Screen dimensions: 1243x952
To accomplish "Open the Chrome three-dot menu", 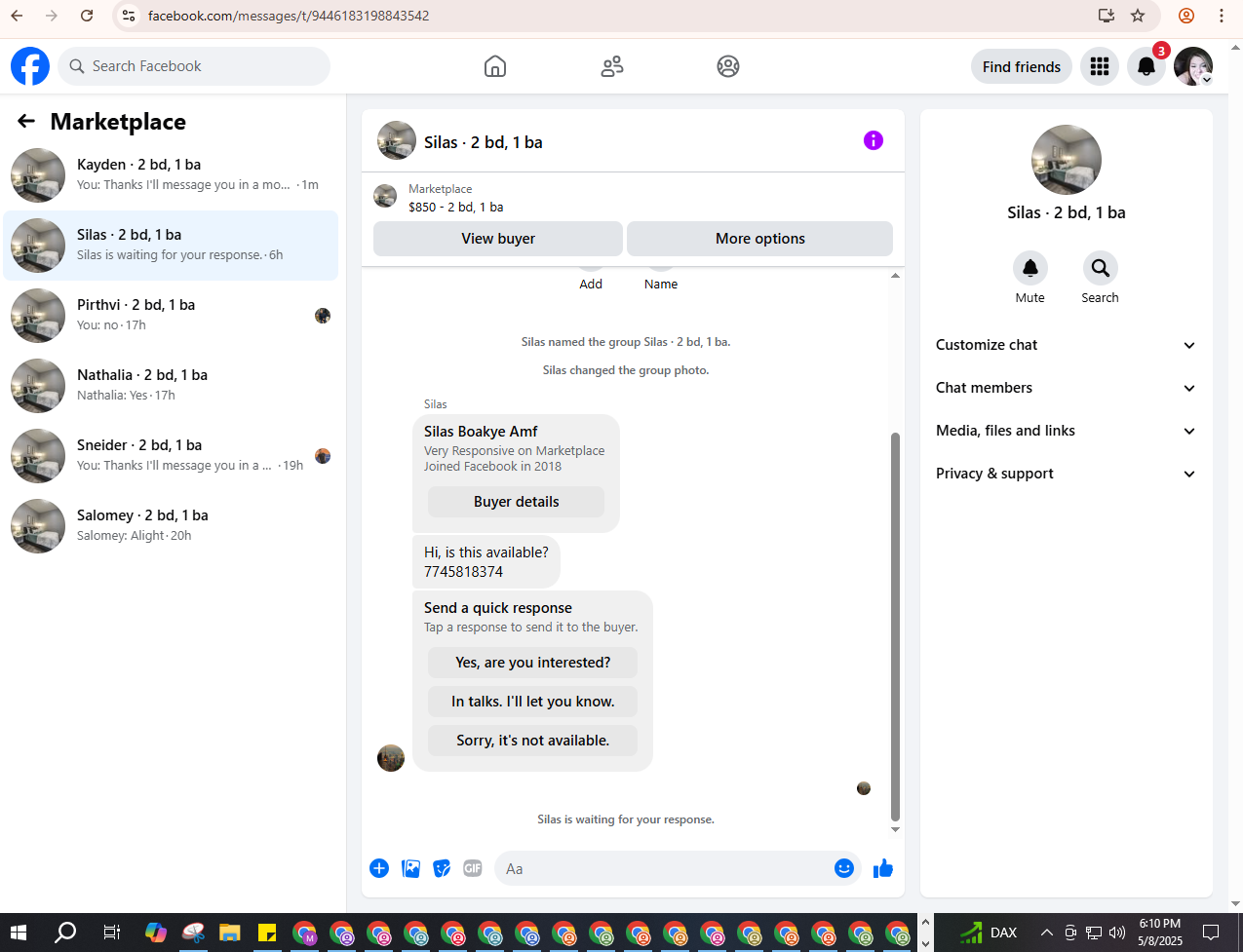I will click(x=1222, y=16).
